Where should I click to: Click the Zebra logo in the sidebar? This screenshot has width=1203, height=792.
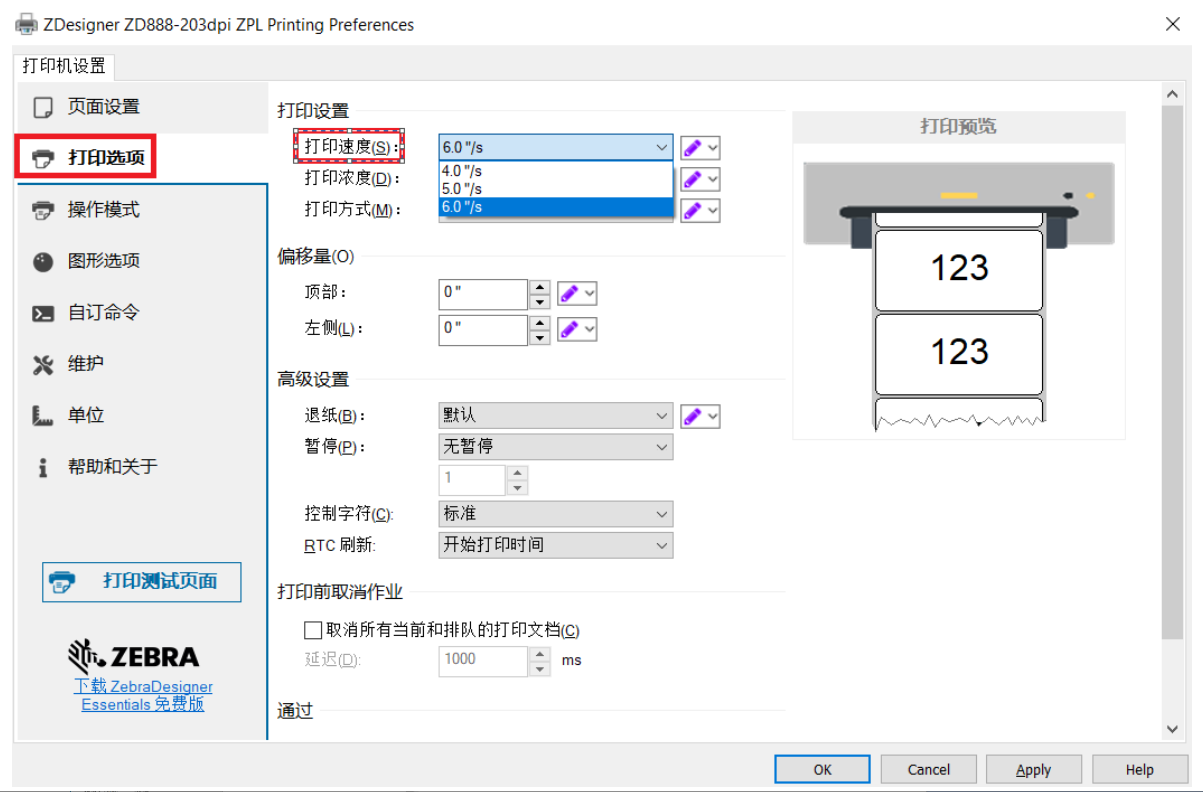(x=134, y=655)
